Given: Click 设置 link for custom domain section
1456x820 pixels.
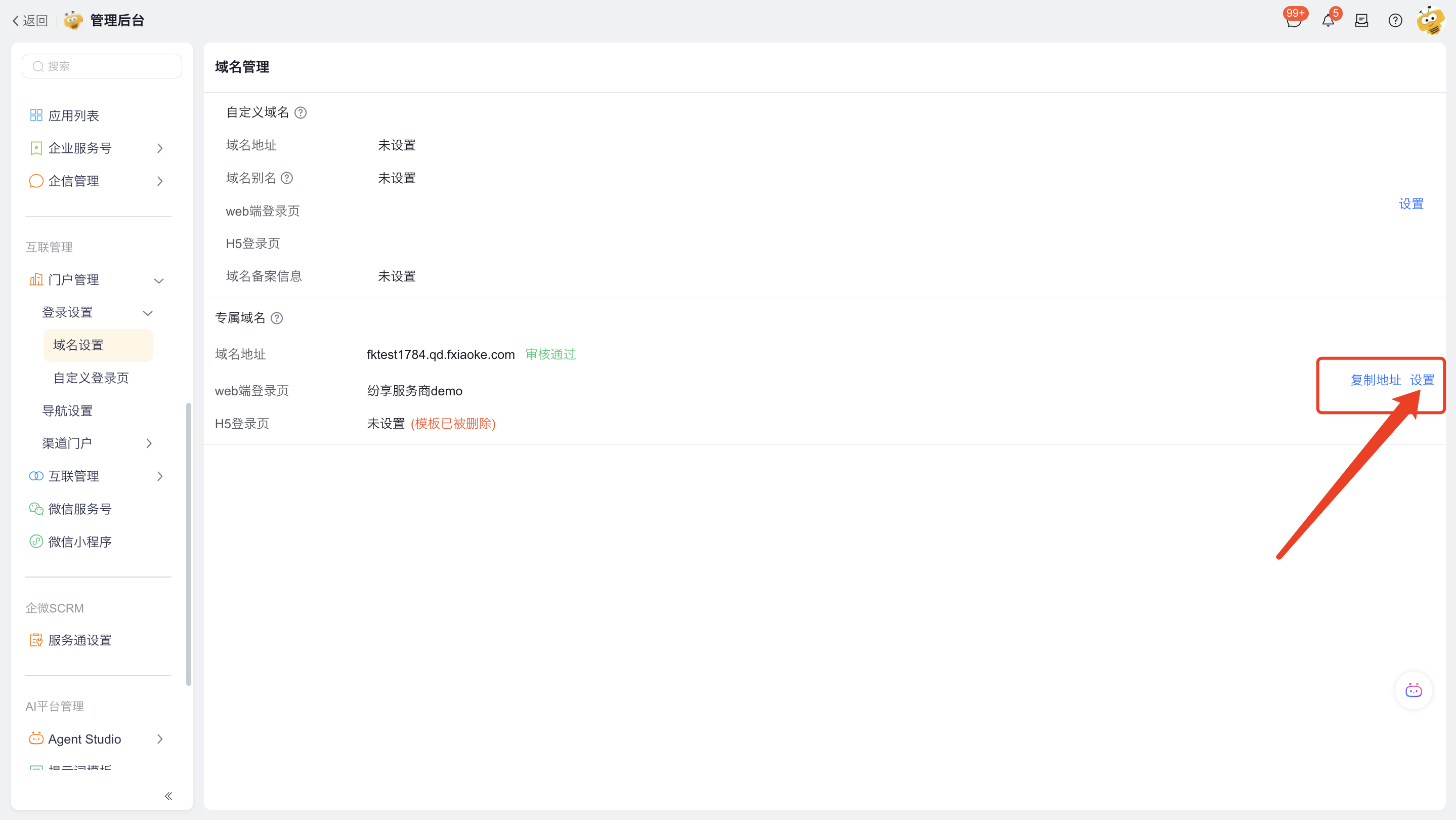Looking at the screenshot, I should (x=1411, y=204).
